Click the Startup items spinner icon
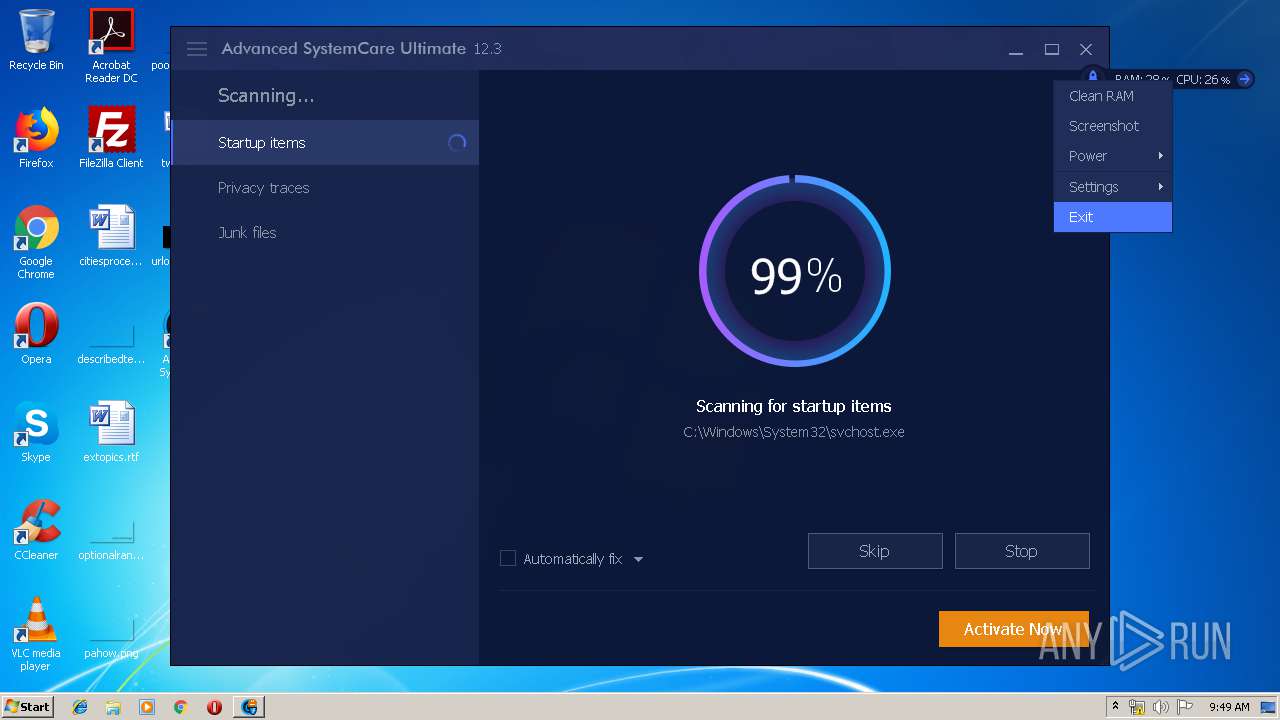 [457, 143]
